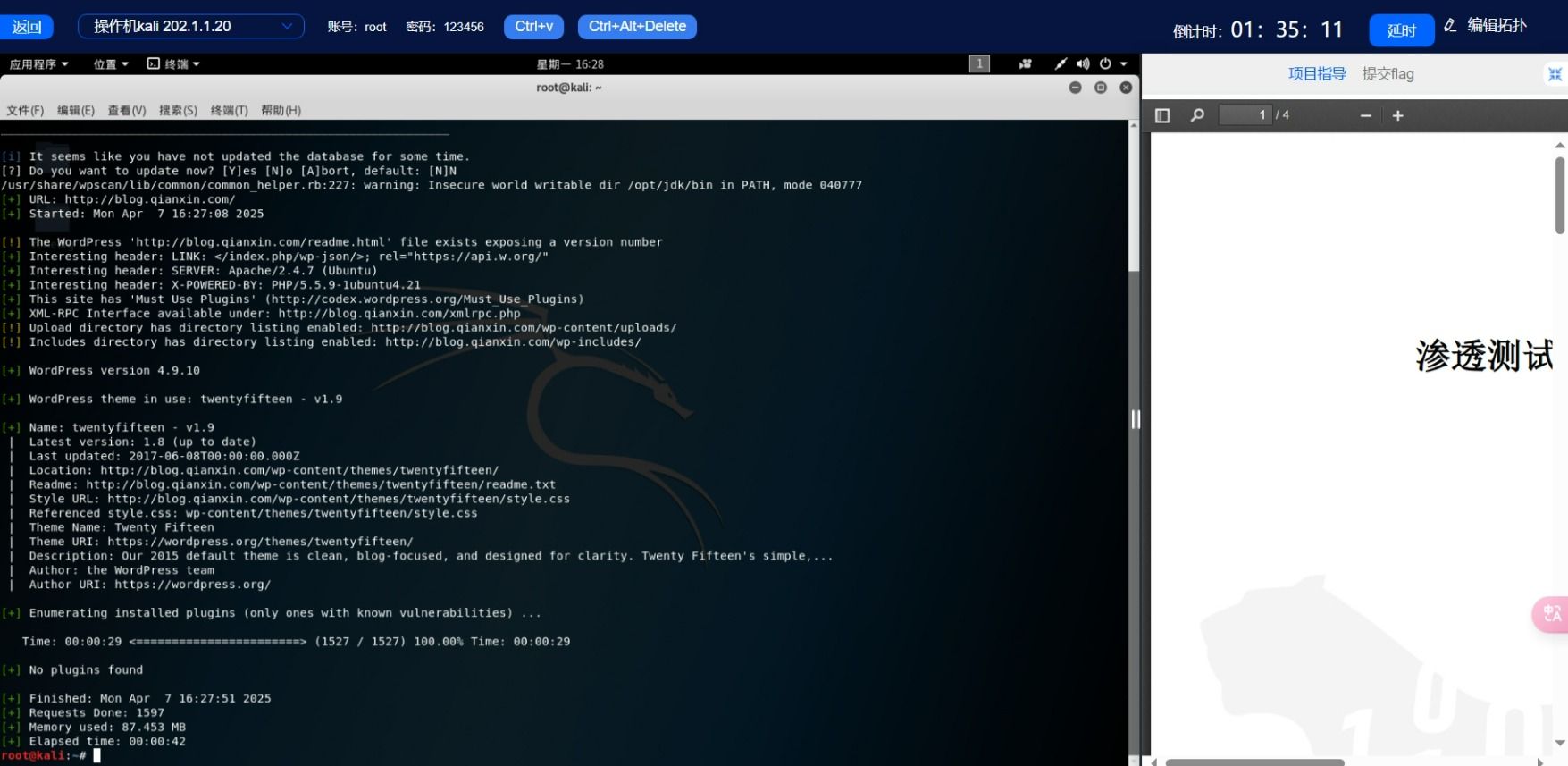
Task: Click the pencil icon beside 编辑拓扑
Action: pyautogui.click(x=1450, y=26)
